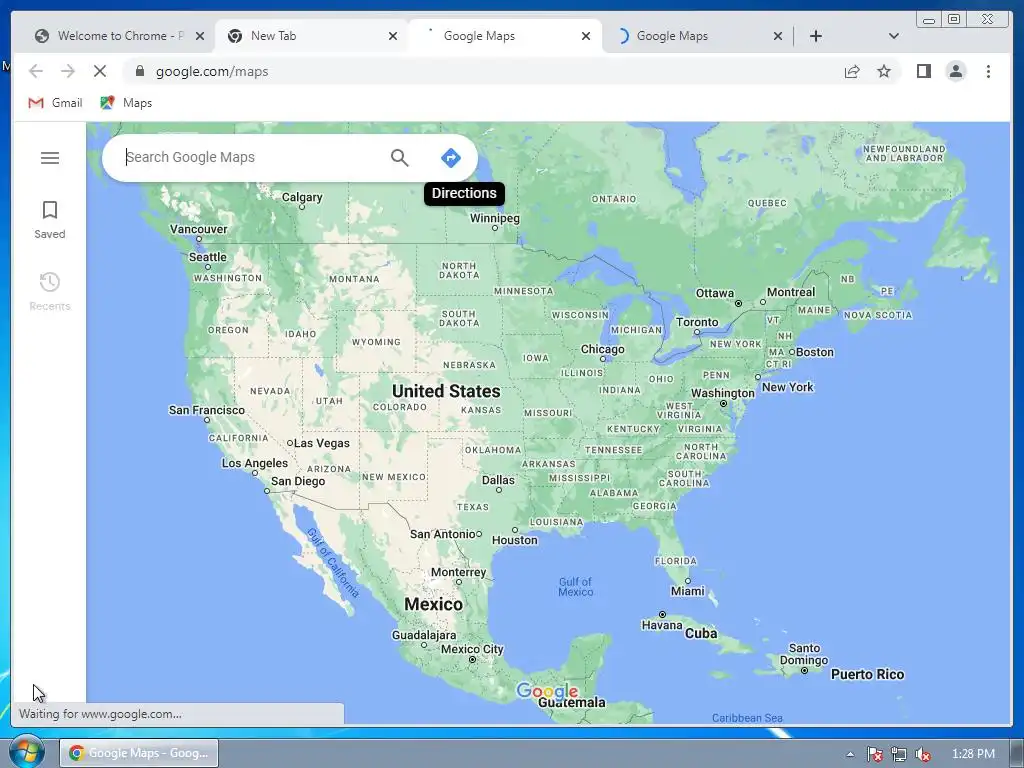Open Recents in the sidebar

pyautogui.click(x=50, y=291)
